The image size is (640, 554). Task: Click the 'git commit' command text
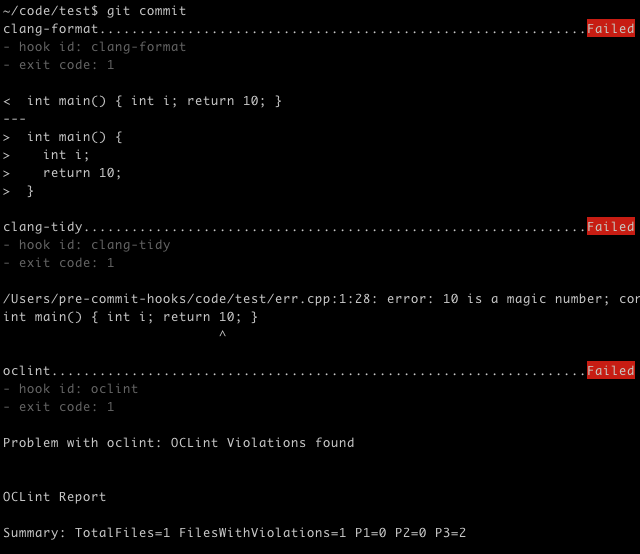click(x=146, y=11)
